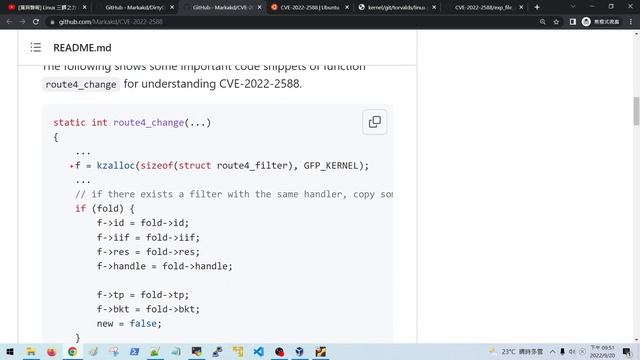Reload the GitHub page
The width and height of the screenshot is (640, 360).
point(36,22)
